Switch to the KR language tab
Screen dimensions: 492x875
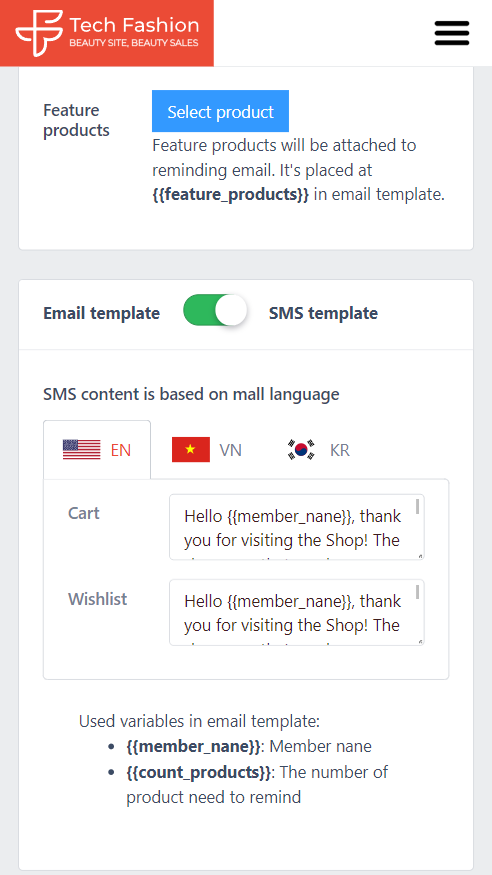319,450
